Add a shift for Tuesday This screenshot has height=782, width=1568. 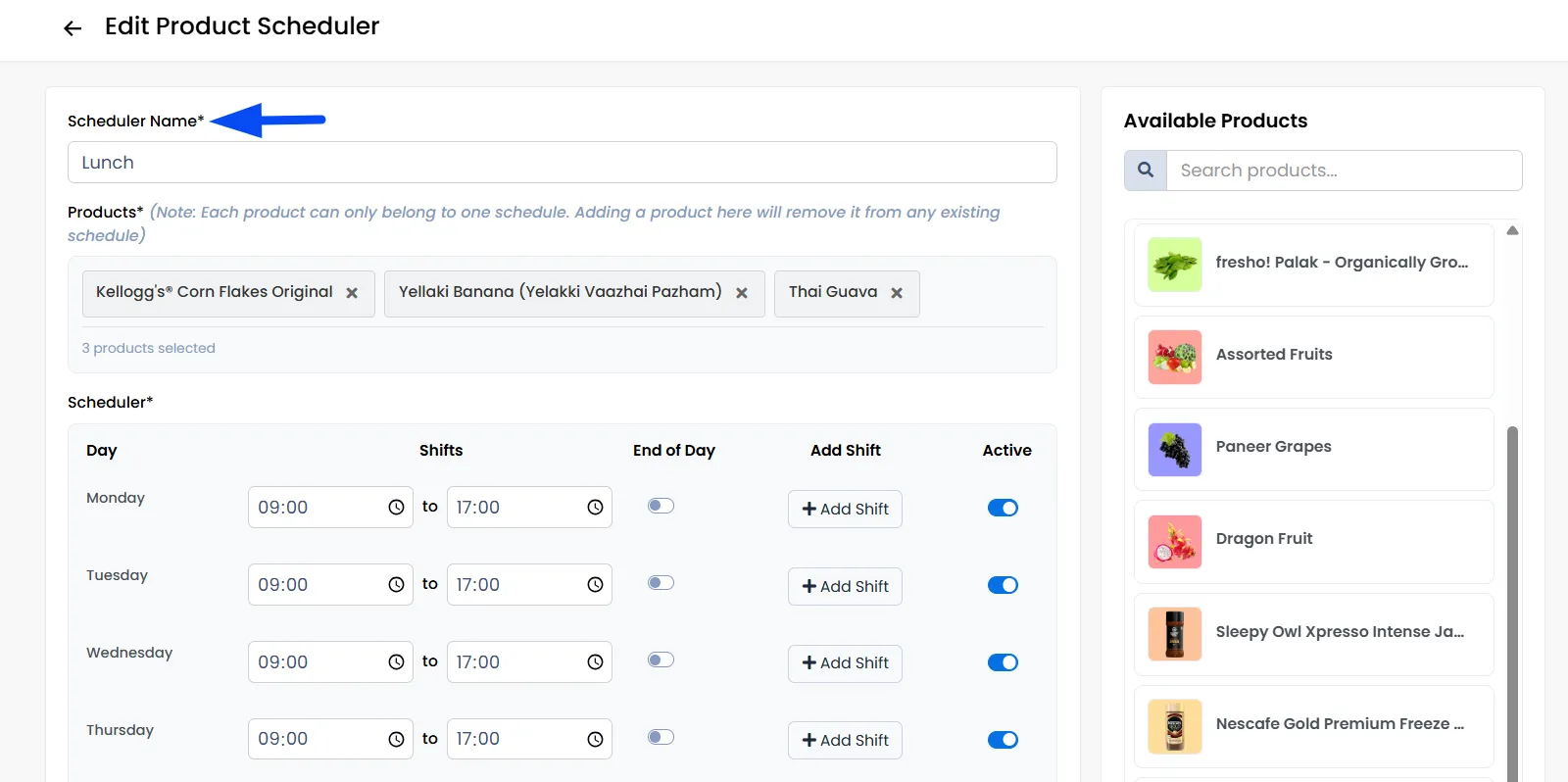(845, 586)
